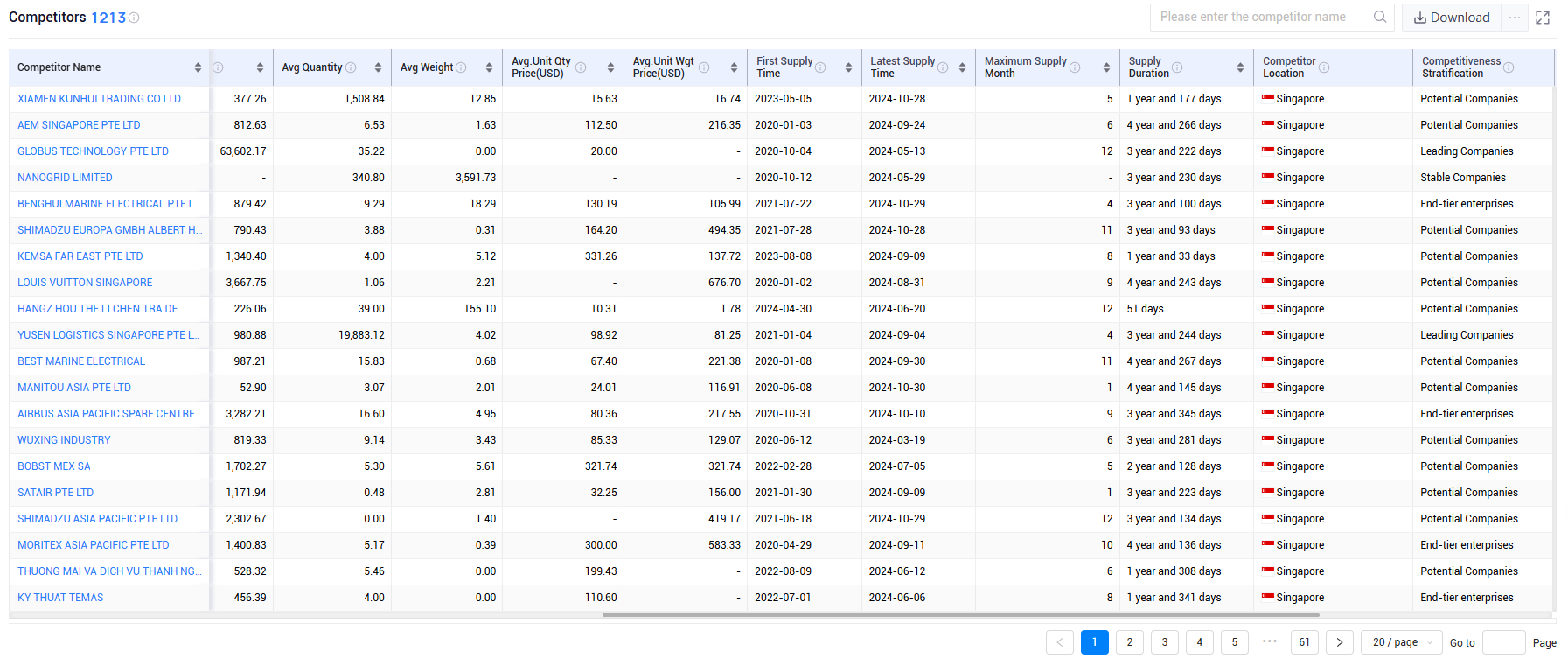
Task: Click info icon for Competitiveness Stratification
Action: click(1509, 67)
